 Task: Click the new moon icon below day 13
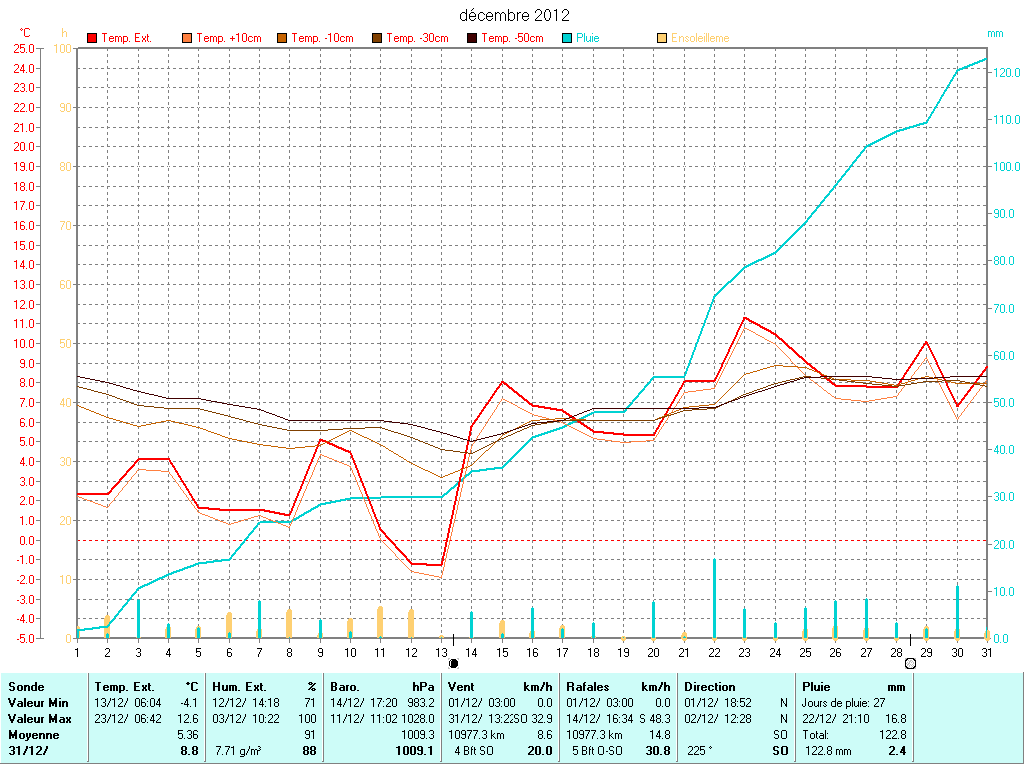[453, 662]
